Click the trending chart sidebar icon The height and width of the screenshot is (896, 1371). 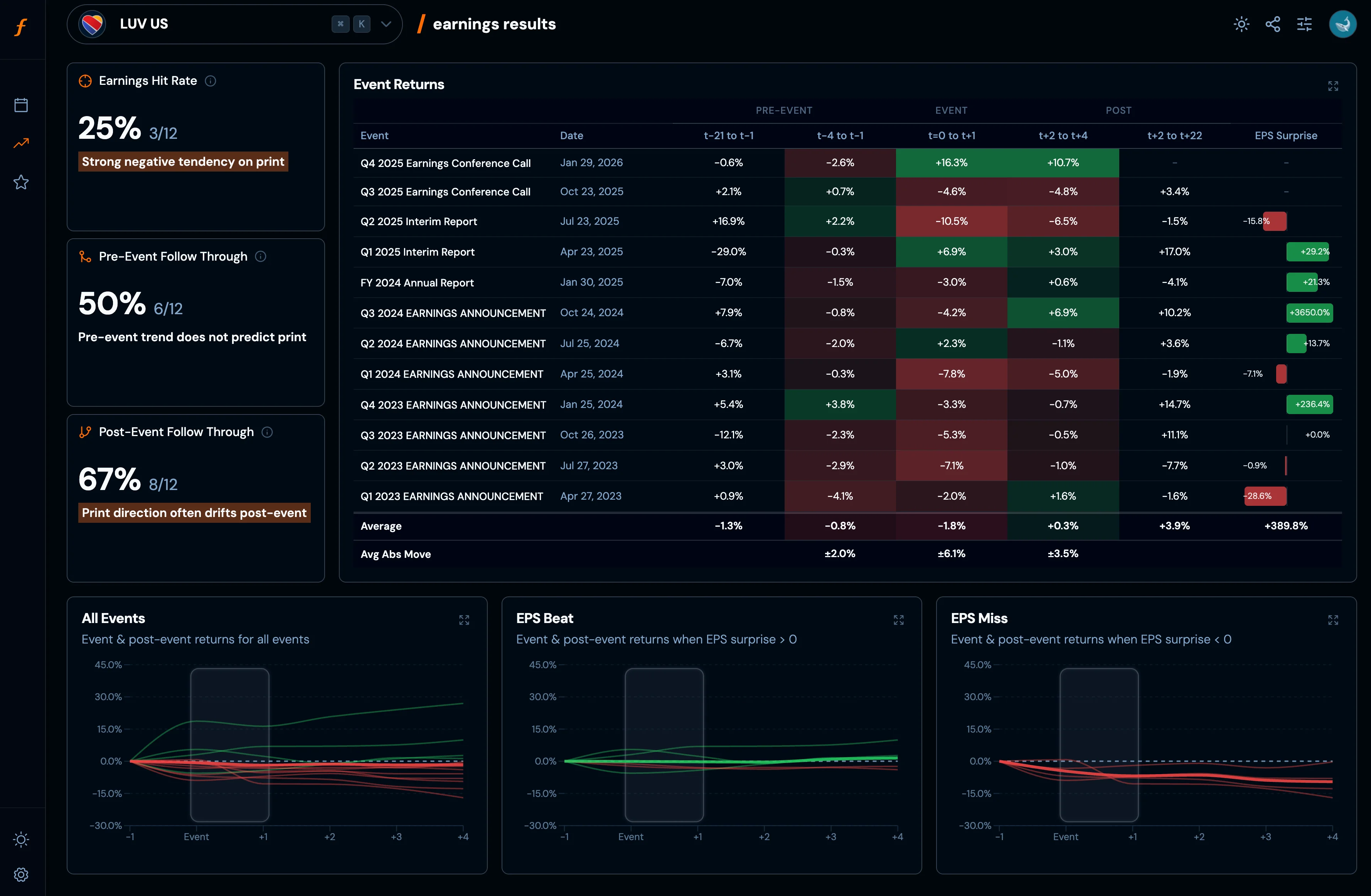[x=21, y=143]
